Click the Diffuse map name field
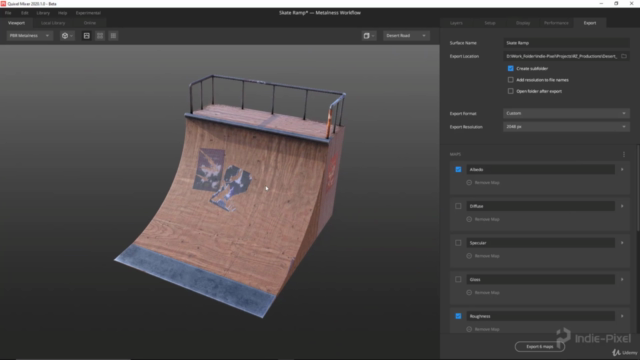 tap(540, 206)
